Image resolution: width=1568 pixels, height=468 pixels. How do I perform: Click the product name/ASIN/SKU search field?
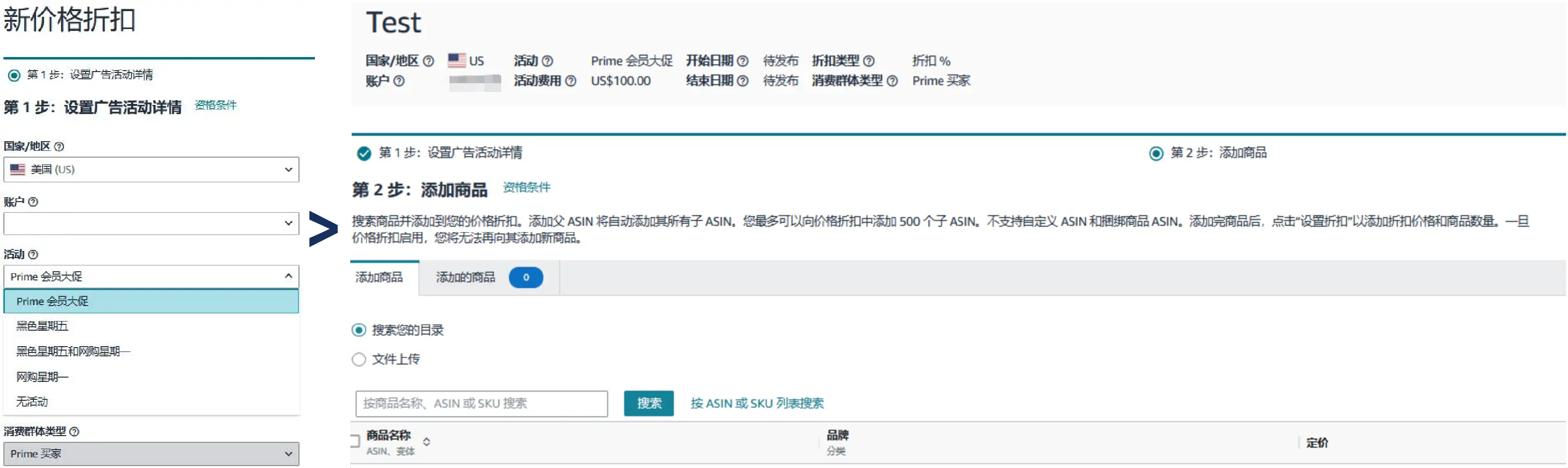pyautogui.click(x=481, y=404)
